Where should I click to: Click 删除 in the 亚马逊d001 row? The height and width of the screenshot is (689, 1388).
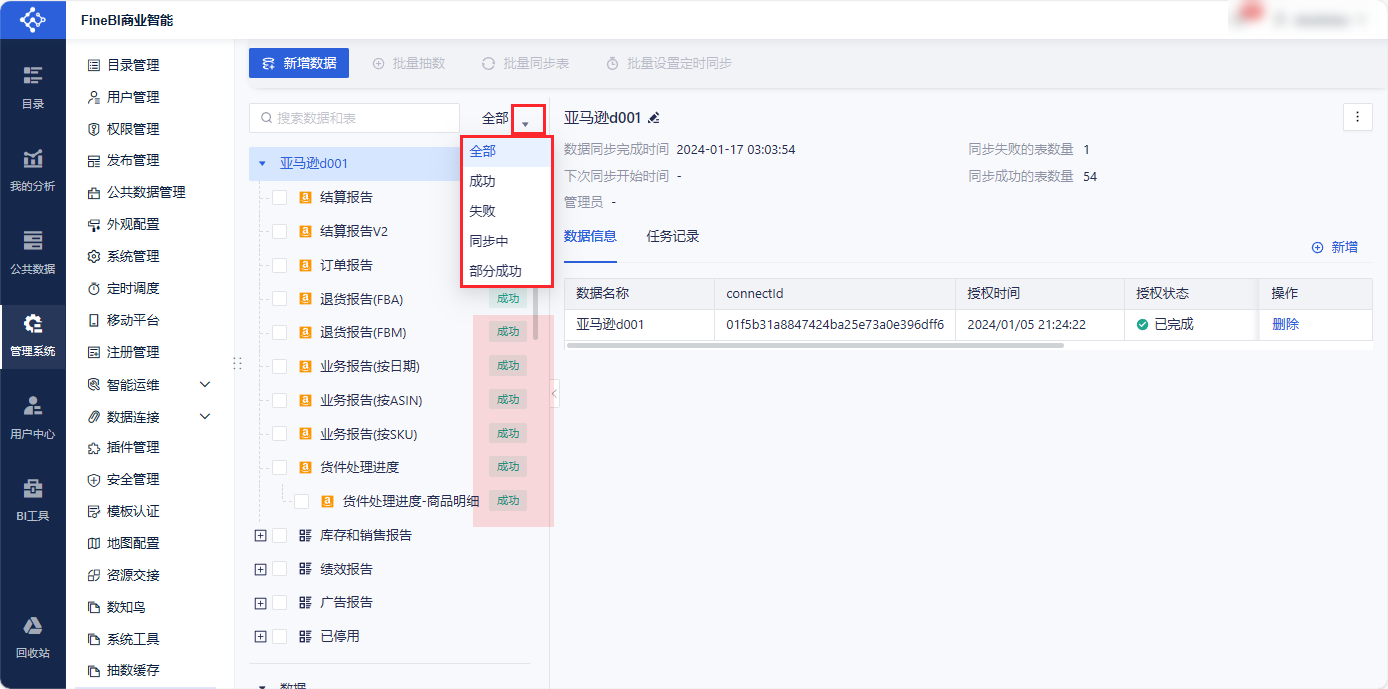[x=1286, y=324]
